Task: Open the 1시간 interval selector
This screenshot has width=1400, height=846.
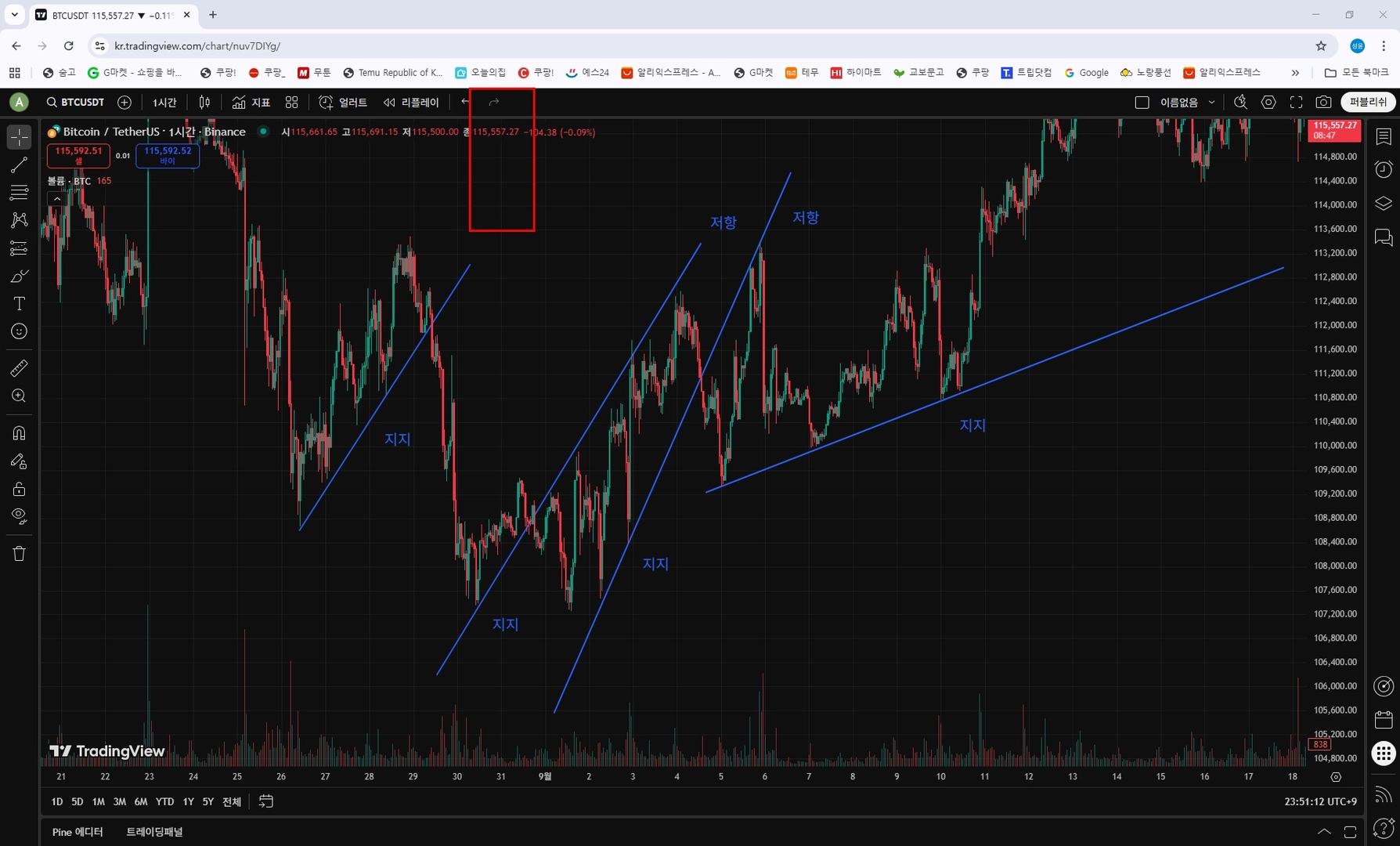Action: tap(164, 102)
